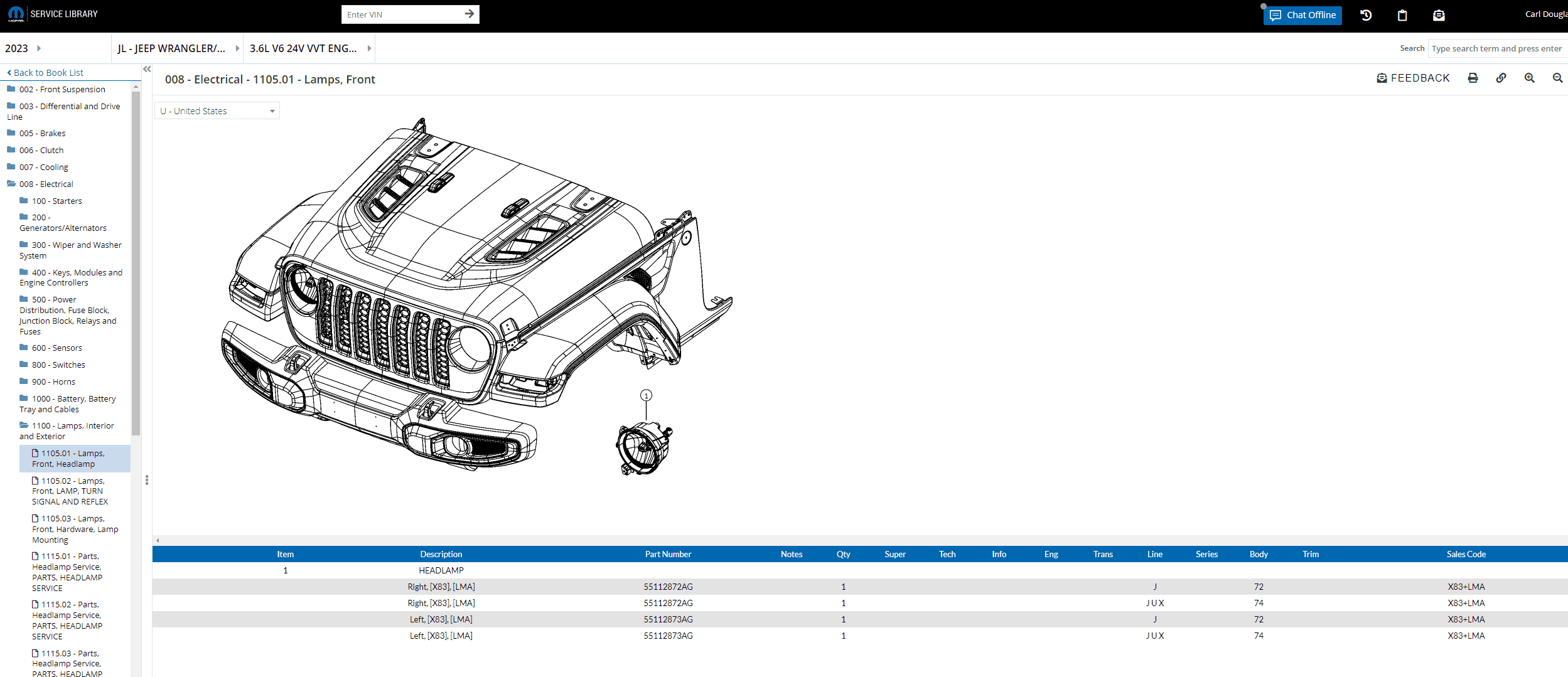Collapse 1100 - Lamps, Interior and Exterior
The width and height of the screenshot is (1568, 677).
pos(67,430)
